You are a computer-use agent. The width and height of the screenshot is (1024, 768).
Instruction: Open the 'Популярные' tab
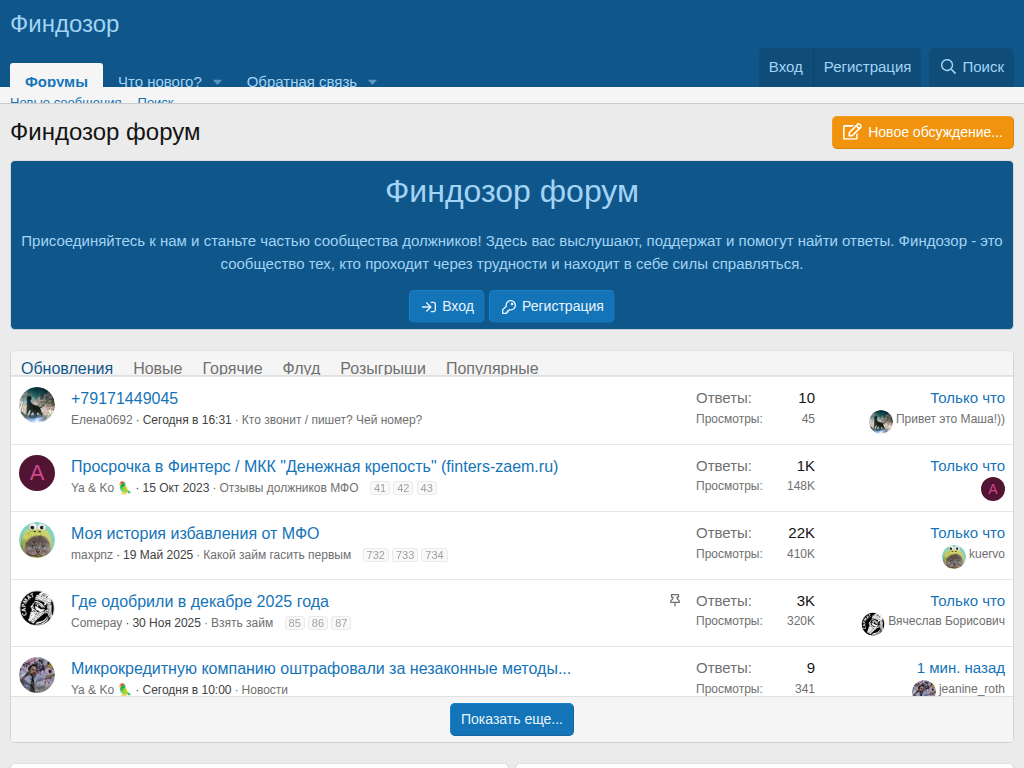coord(492,368)
